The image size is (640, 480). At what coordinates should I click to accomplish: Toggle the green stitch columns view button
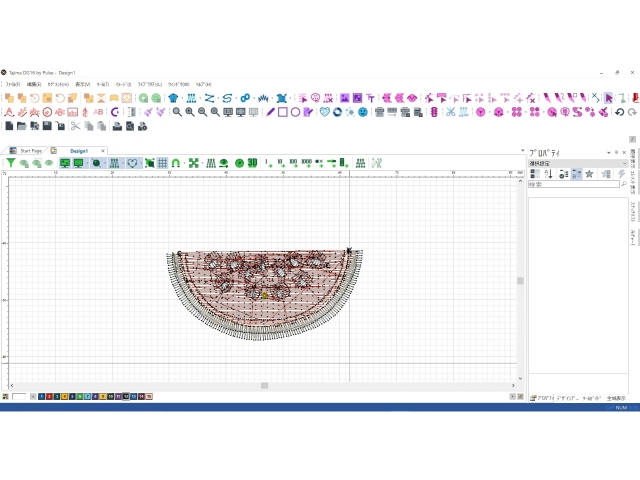coord(114,163)
